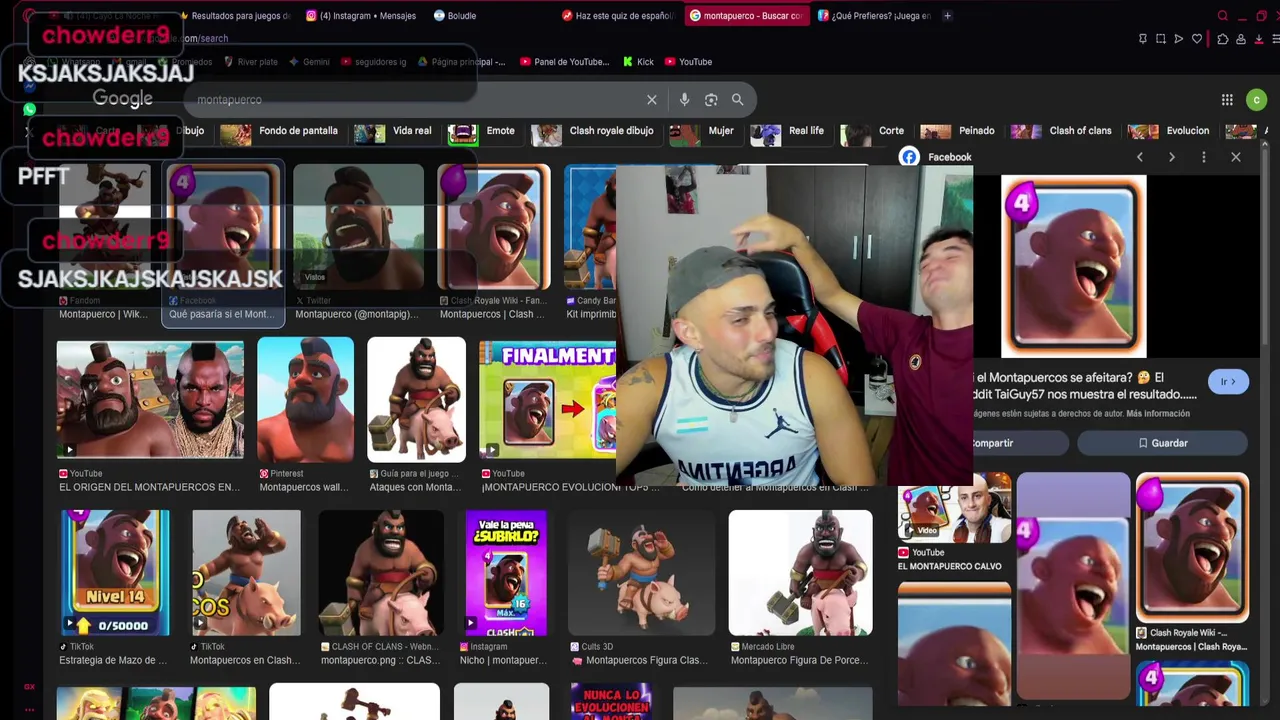Open the Vale la pena subirlo Instagram thumbnail
Viewport: 1280px width, 720px height.
pyautogui.click(x=506, y=573)
